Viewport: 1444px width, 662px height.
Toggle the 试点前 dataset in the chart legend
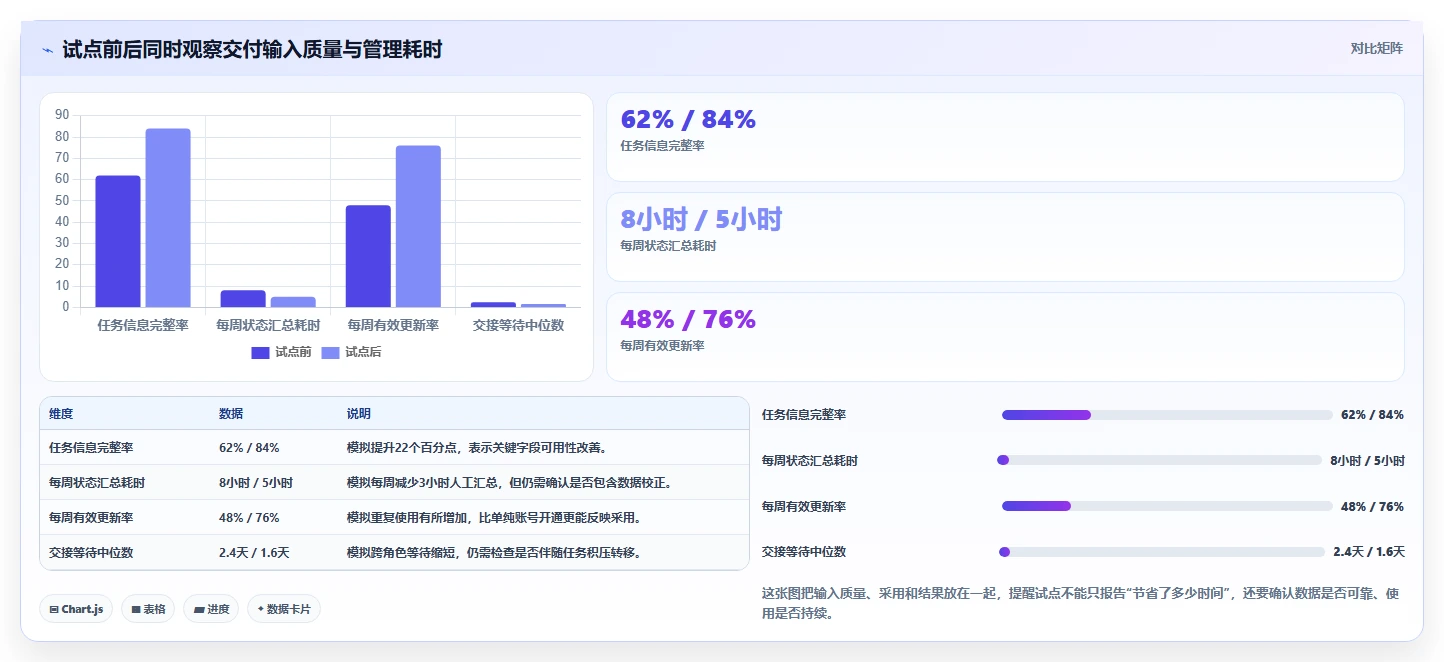[x=281, y=352]
